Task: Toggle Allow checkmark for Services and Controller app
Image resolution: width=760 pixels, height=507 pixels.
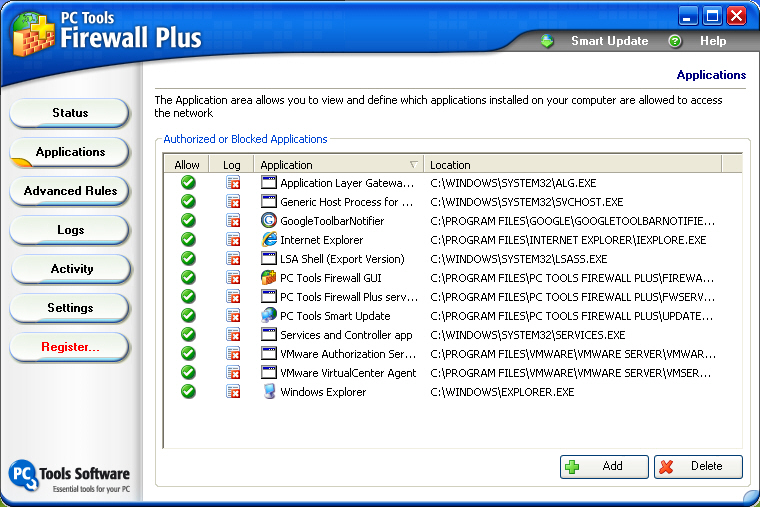Action: (188, 334)
